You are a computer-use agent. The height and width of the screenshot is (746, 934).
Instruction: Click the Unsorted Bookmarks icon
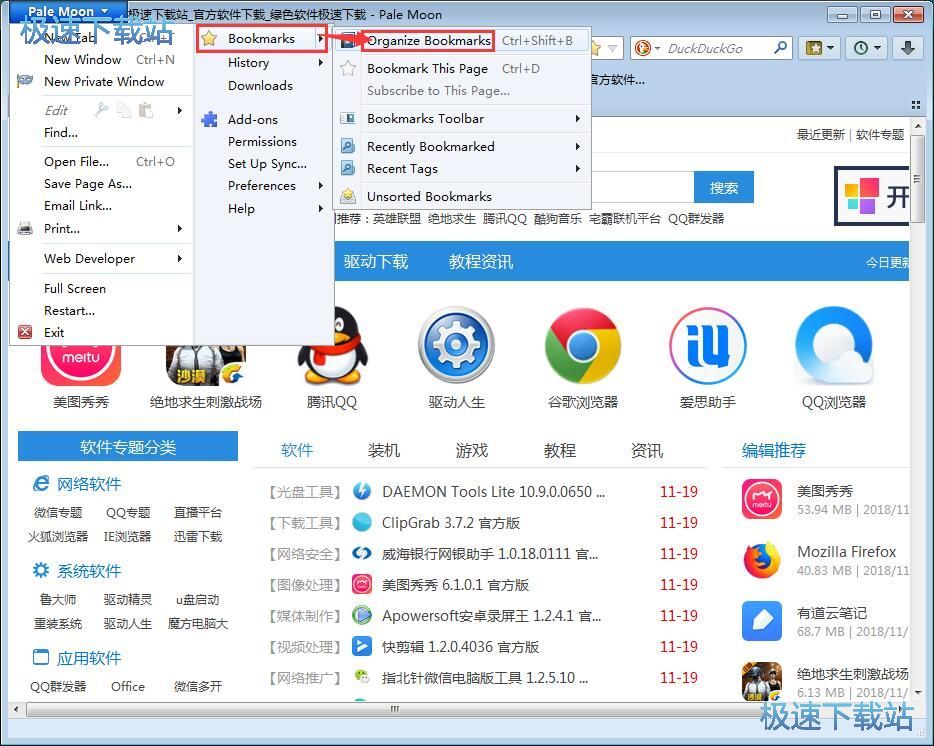(348, 196)
